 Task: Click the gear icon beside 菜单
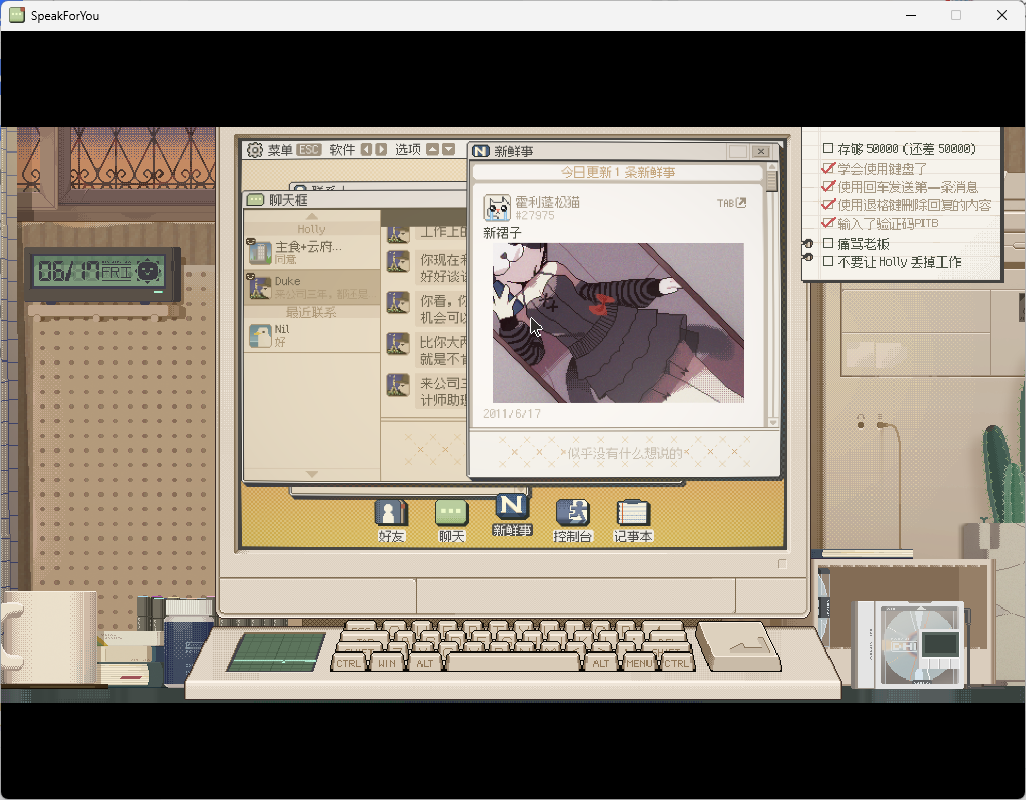254,150
